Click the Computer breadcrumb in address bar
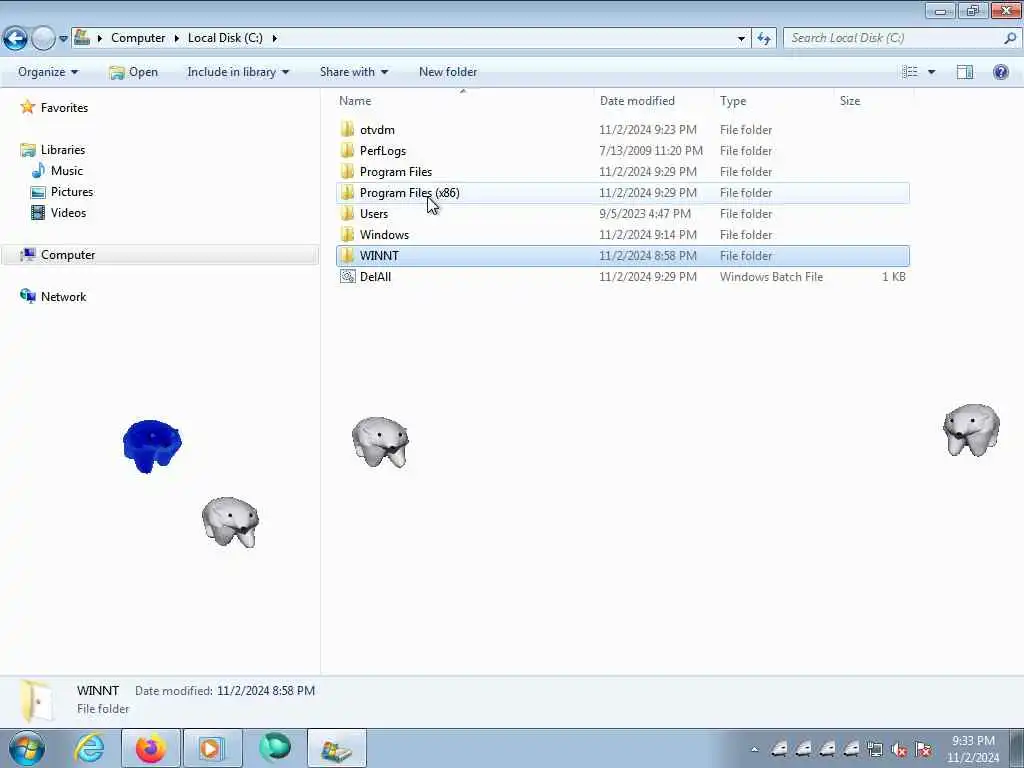Image resolution: width=1024 pixels, height=768 pixels. point(138,38)
